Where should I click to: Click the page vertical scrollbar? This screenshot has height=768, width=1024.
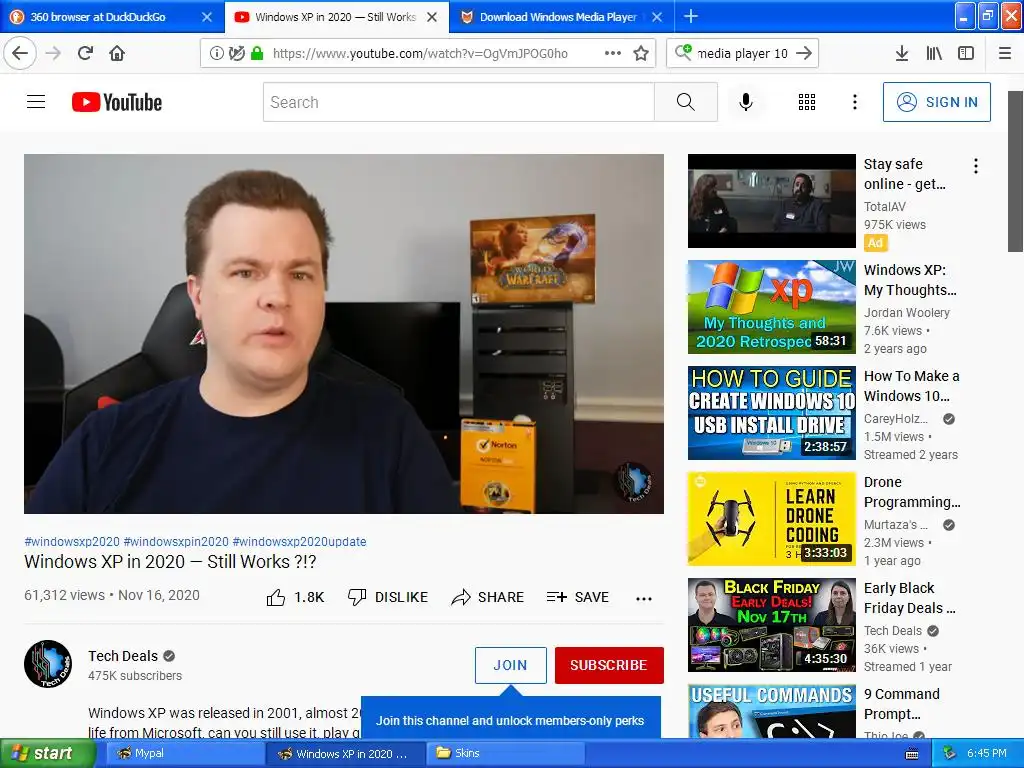pos(1015,171)
